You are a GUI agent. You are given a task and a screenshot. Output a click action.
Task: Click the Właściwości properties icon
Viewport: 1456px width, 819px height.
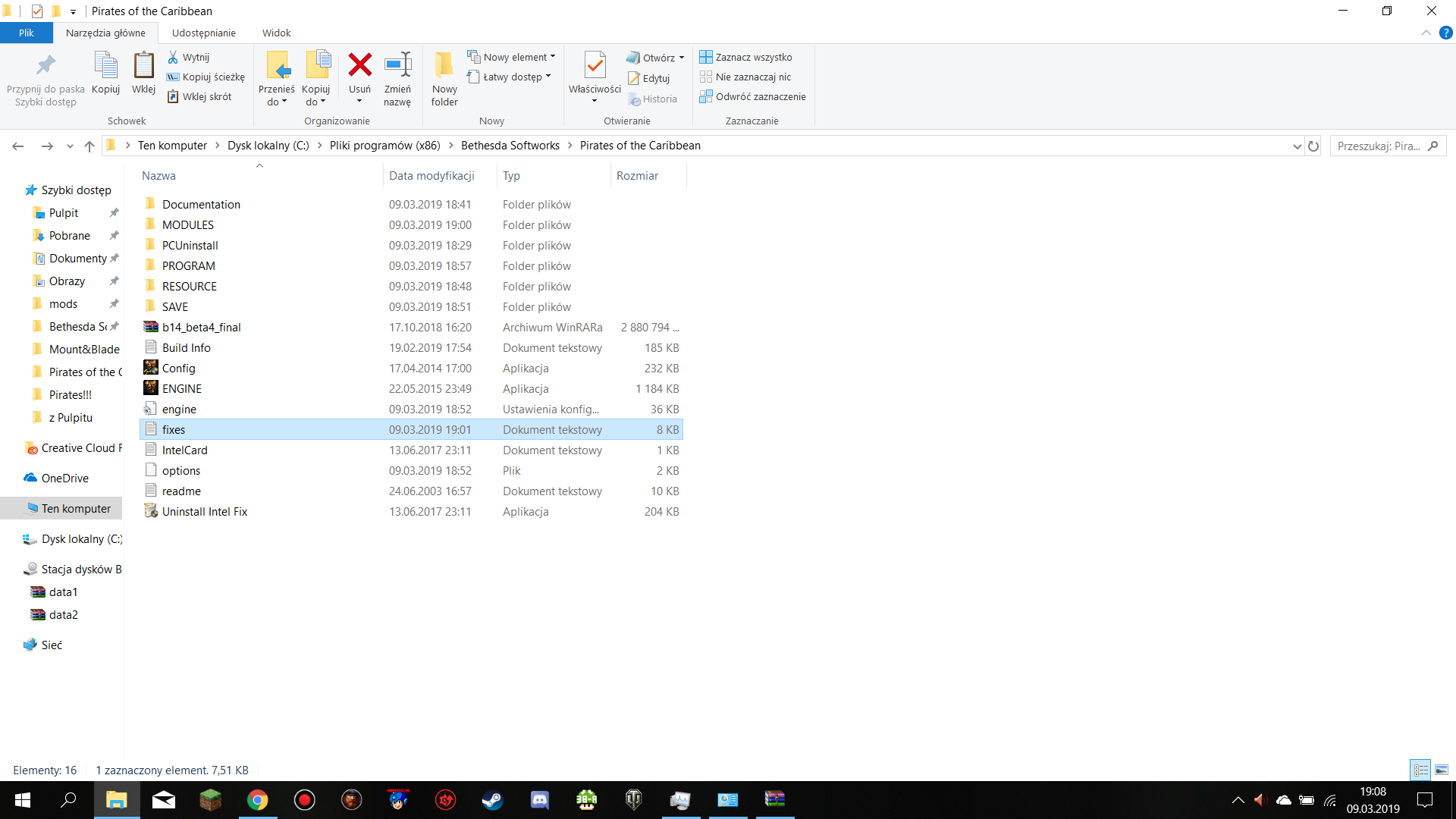(x=595, y=65)
